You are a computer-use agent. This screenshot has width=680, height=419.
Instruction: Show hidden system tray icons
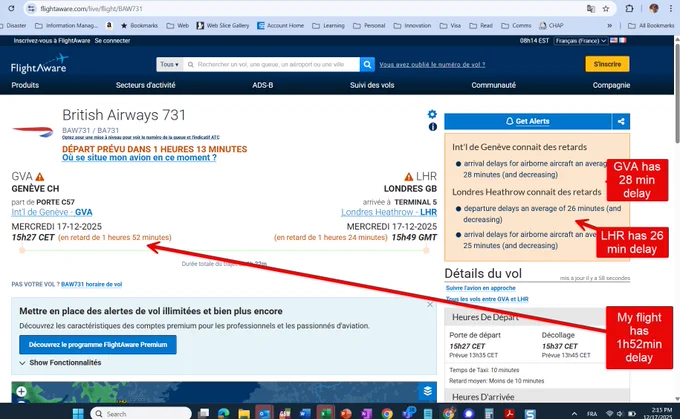(x=574, y=414)
